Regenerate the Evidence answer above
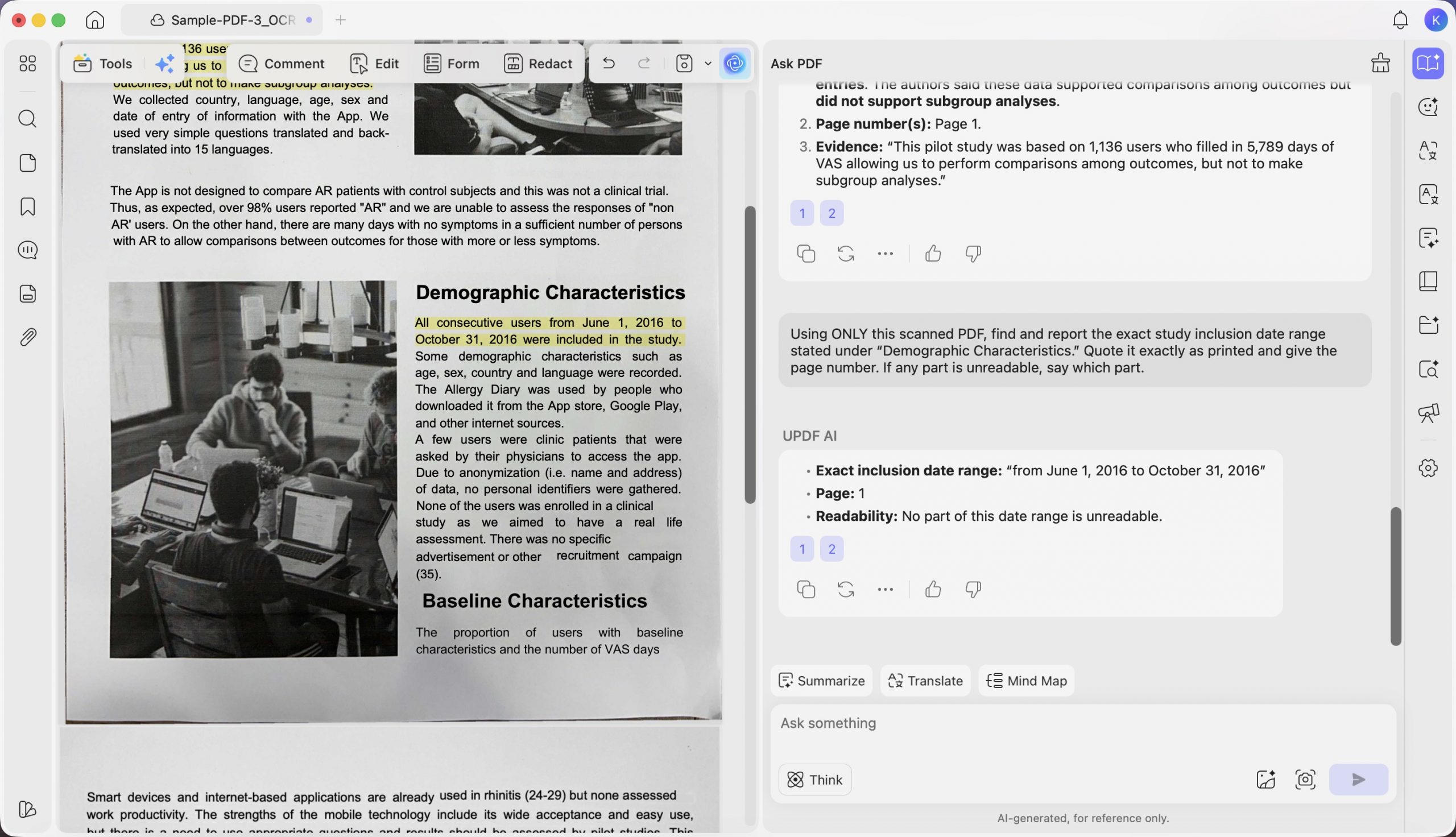 point(846,254)
